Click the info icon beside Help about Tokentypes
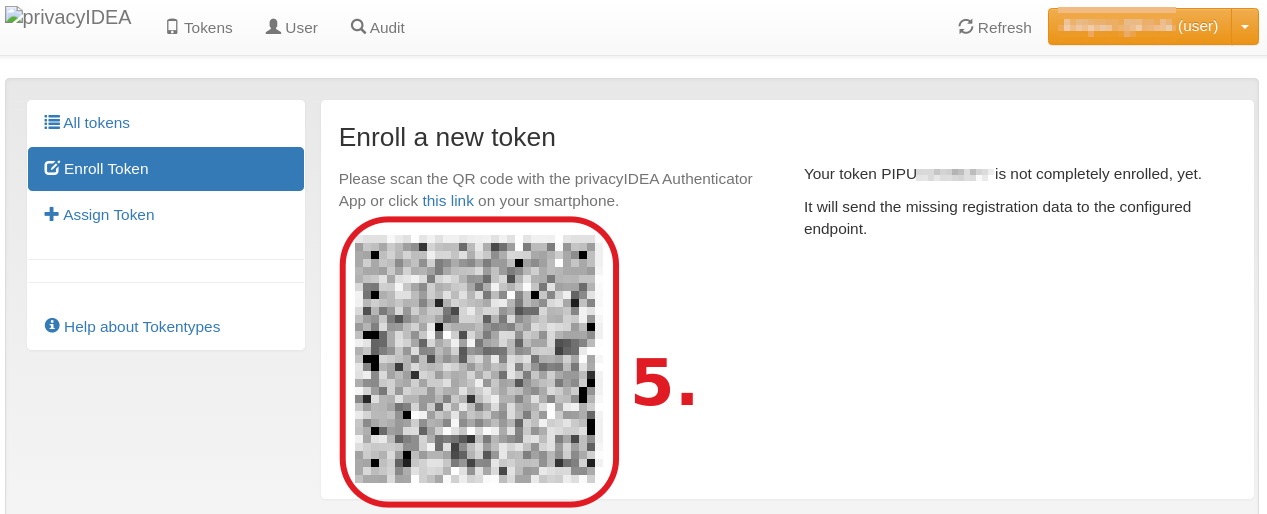The image size is (1267, 514). 52,326
